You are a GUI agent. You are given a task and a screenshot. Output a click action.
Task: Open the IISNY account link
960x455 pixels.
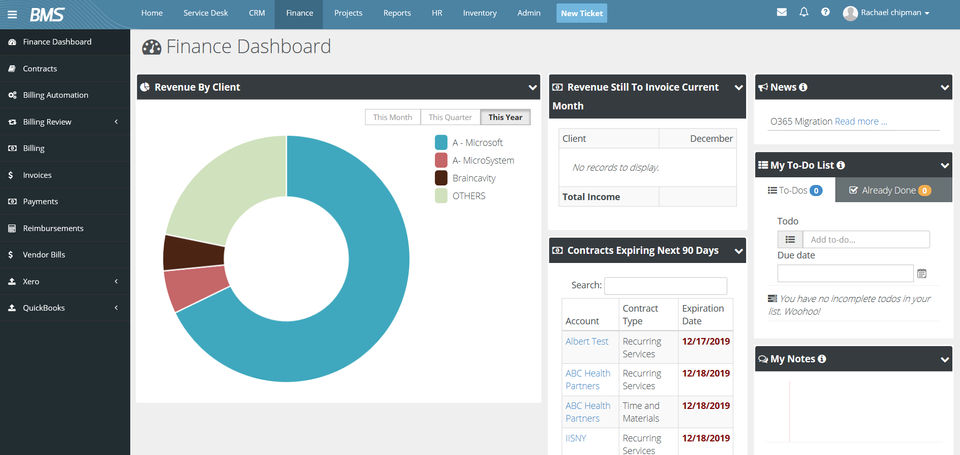click(x=576, y=438)
